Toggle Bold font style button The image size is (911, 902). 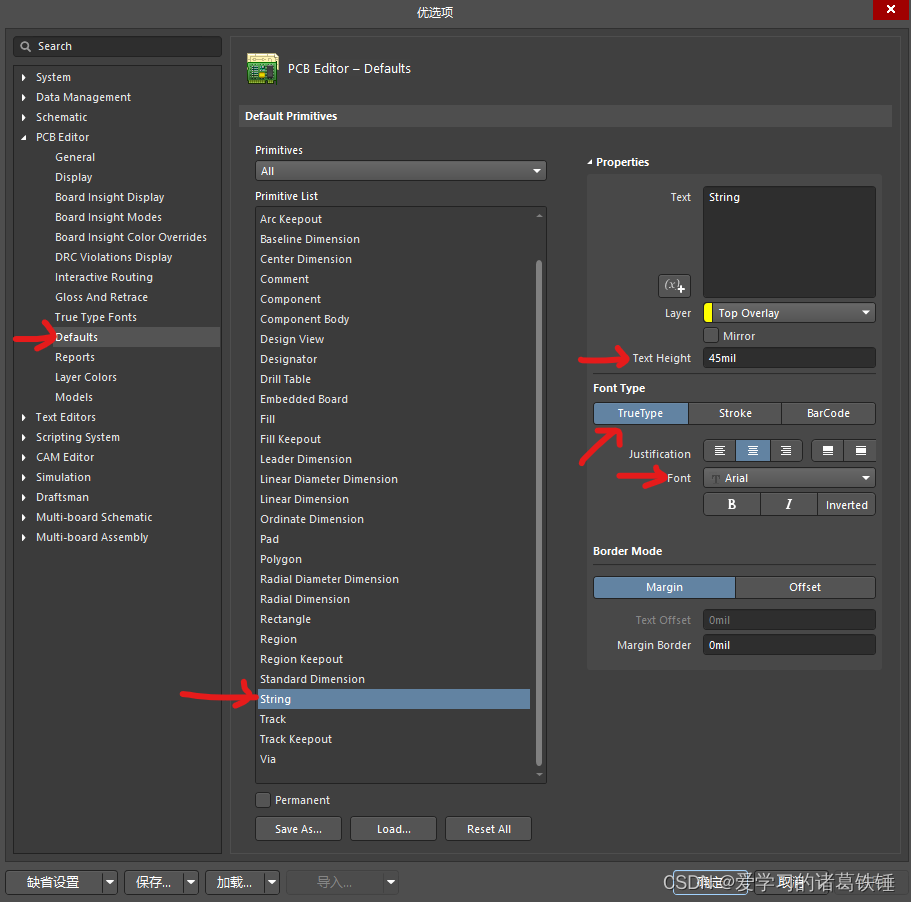pos(732,505)
